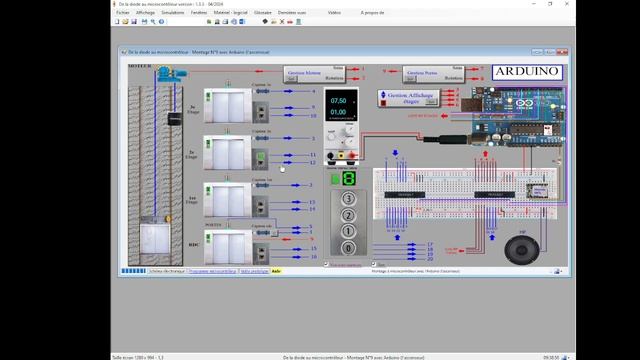The image size is (640, 360).
Task: Click the yellow Aide tab
Action: click(x=276, y=271)
